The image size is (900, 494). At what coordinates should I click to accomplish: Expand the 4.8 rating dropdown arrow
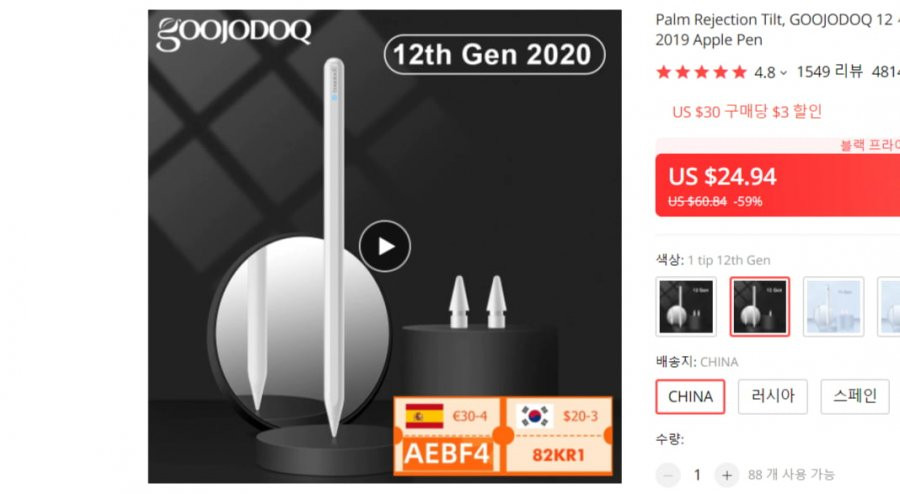783,73
